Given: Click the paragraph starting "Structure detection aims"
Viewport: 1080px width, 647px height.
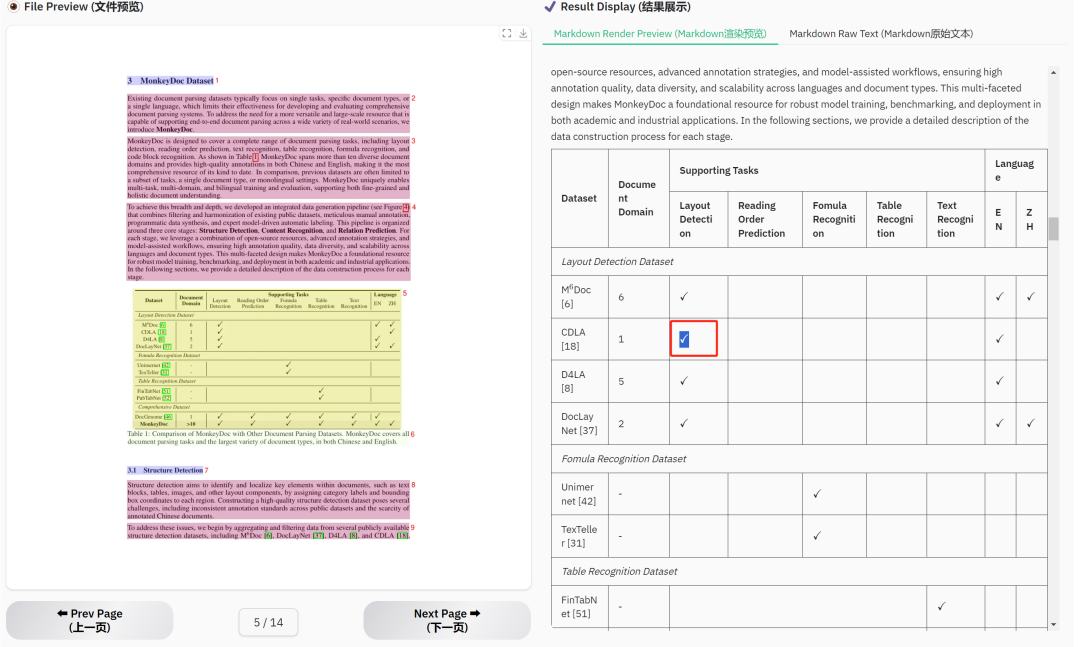Looking at the screenshot, I should pyautogui.click(x=269, y=500).
